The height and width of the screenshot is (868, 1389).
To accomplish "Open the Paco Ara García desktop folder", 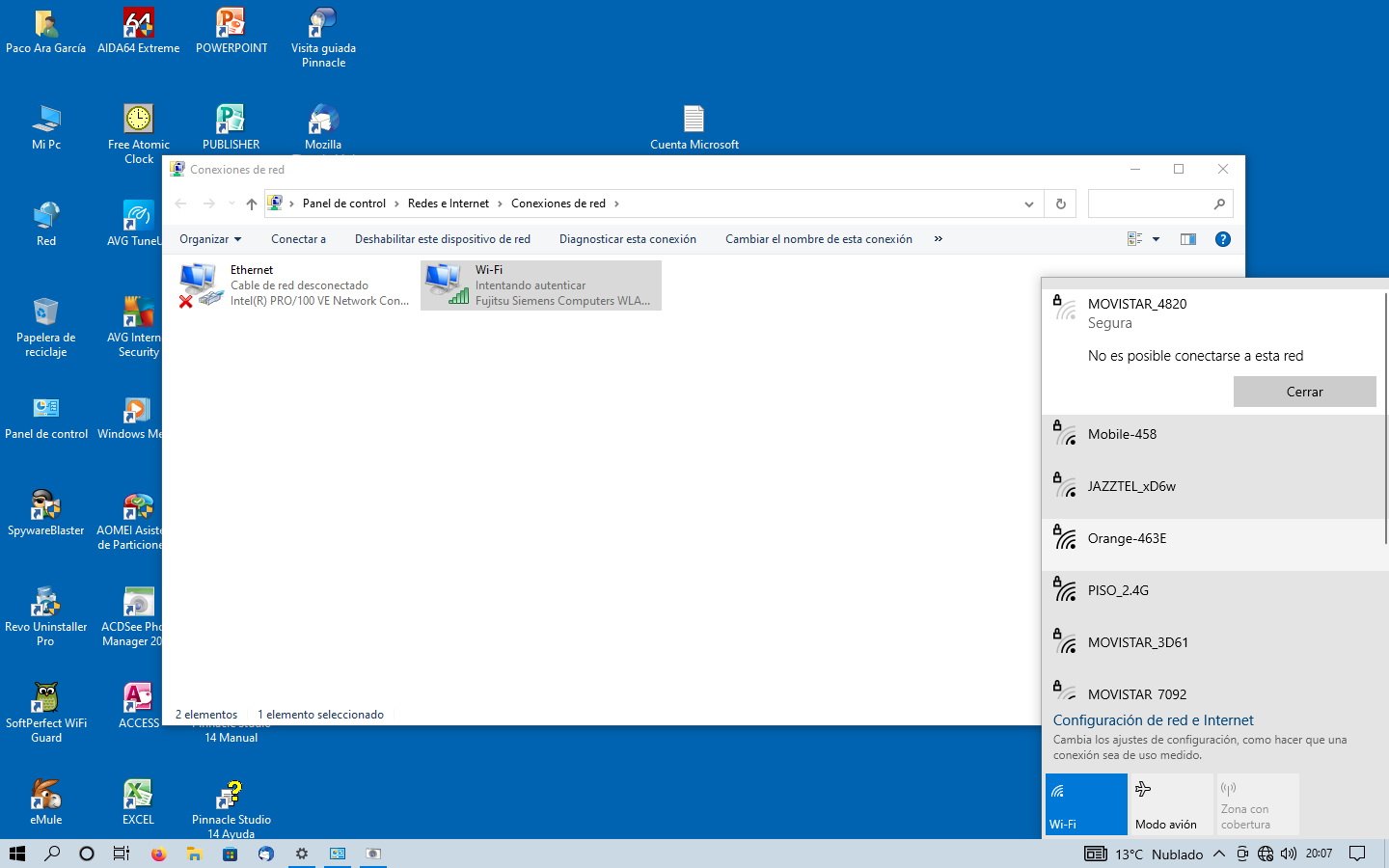I will point(45,31).
